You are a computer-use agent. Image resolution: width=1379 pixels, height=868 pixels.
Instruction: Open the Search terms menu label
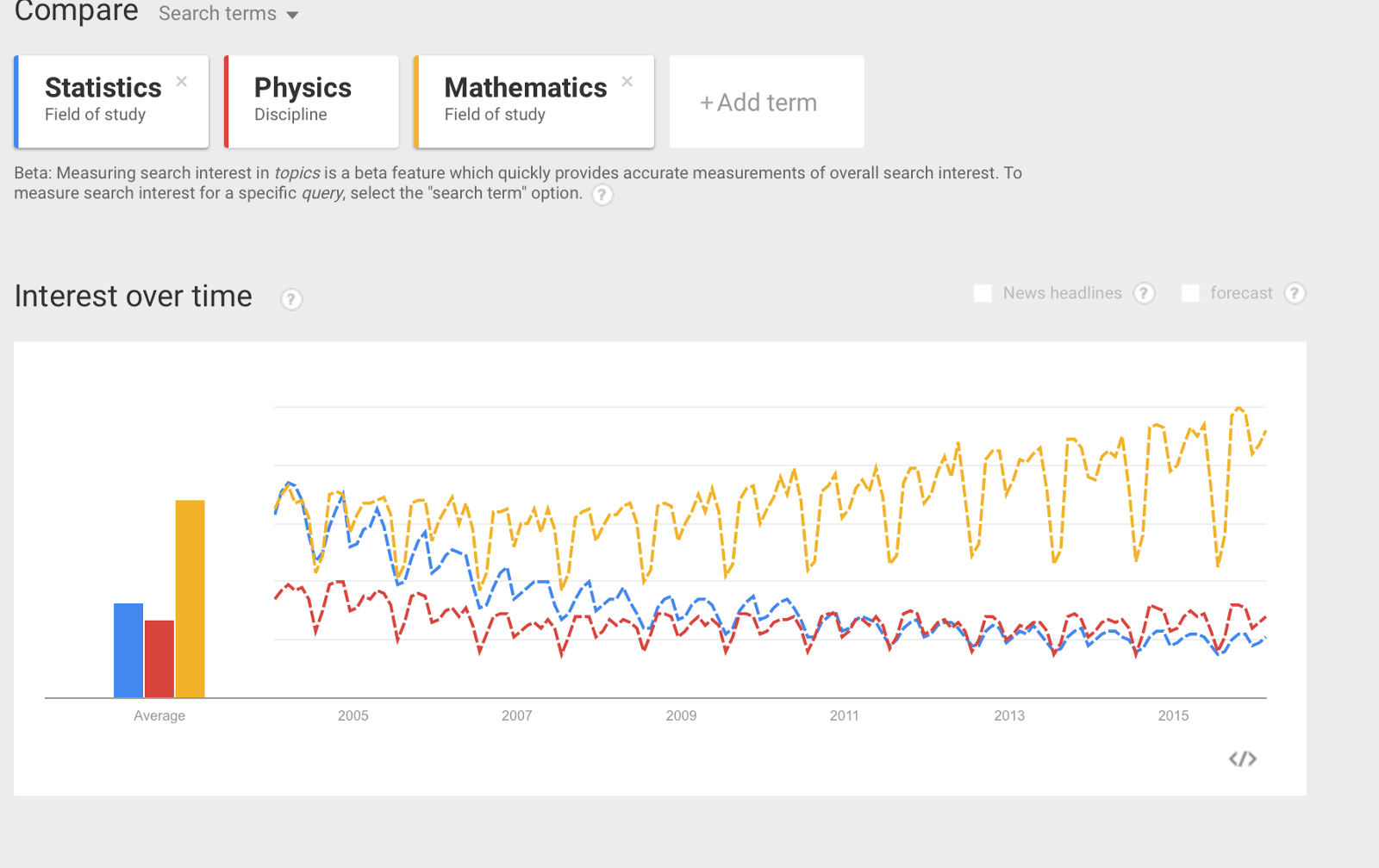[217, 14]
